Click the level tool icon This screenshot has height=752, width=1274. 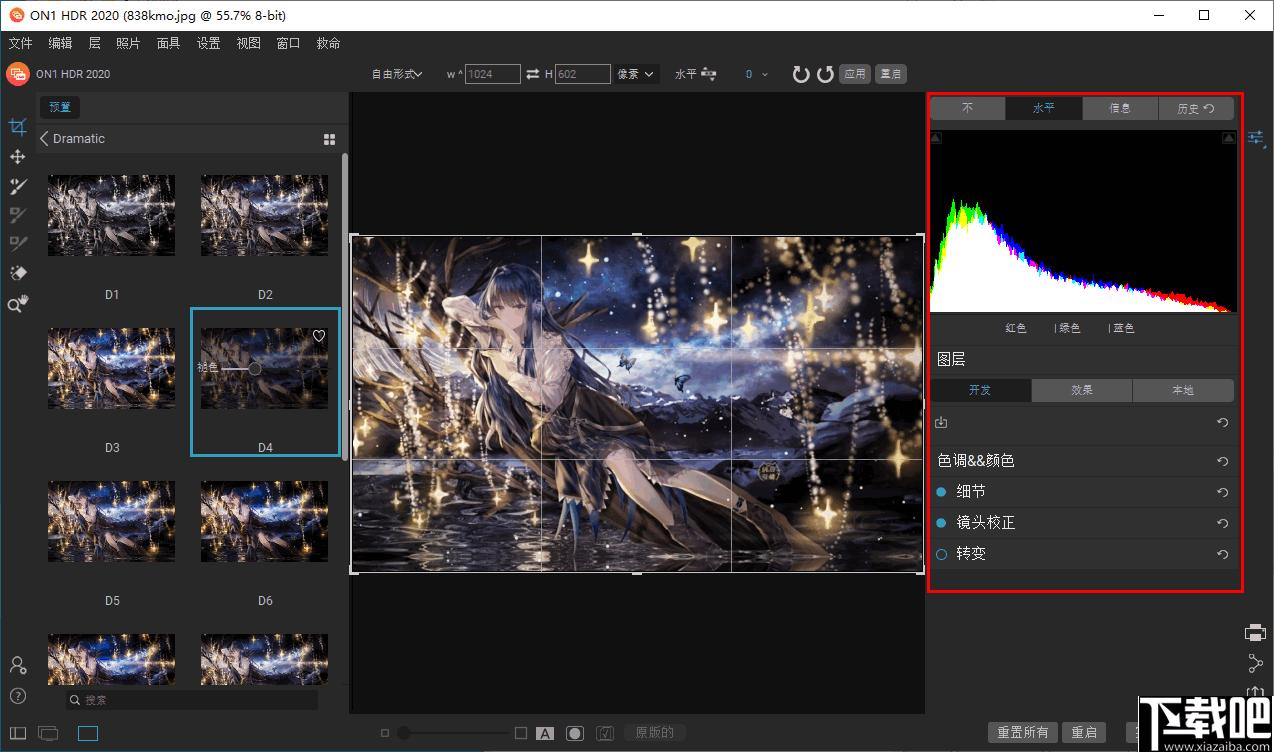(710, 74)
